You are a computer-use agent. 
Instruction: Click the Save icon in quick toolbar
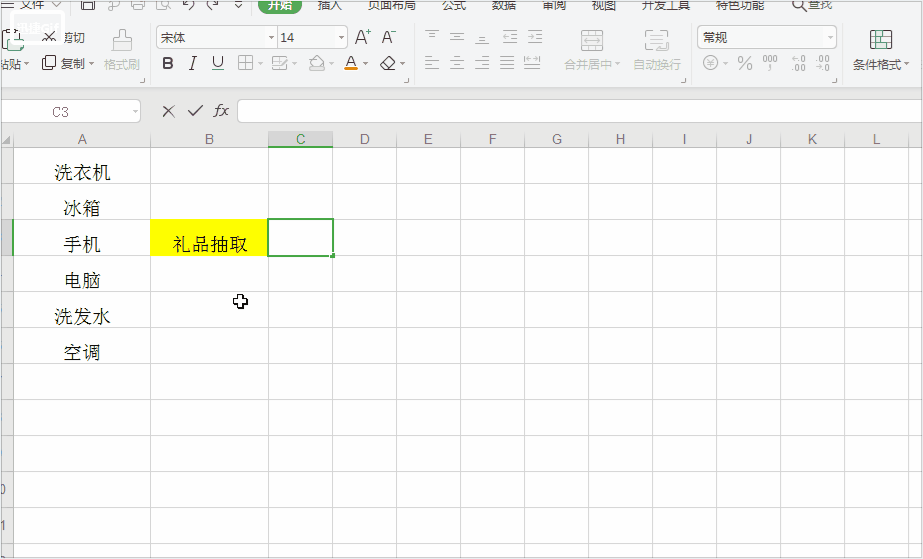(x=88, y=5)
